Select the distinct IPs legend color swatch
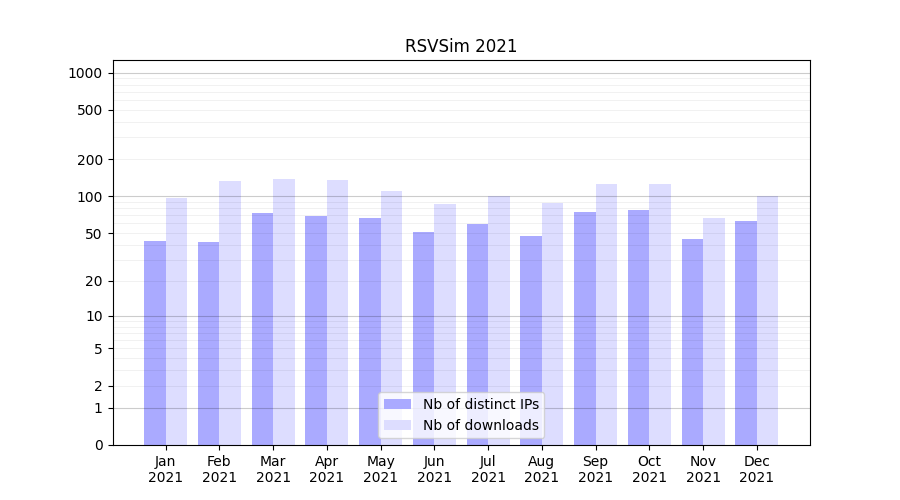This screenshot has height=500, width=900. [x=397, y=404]
